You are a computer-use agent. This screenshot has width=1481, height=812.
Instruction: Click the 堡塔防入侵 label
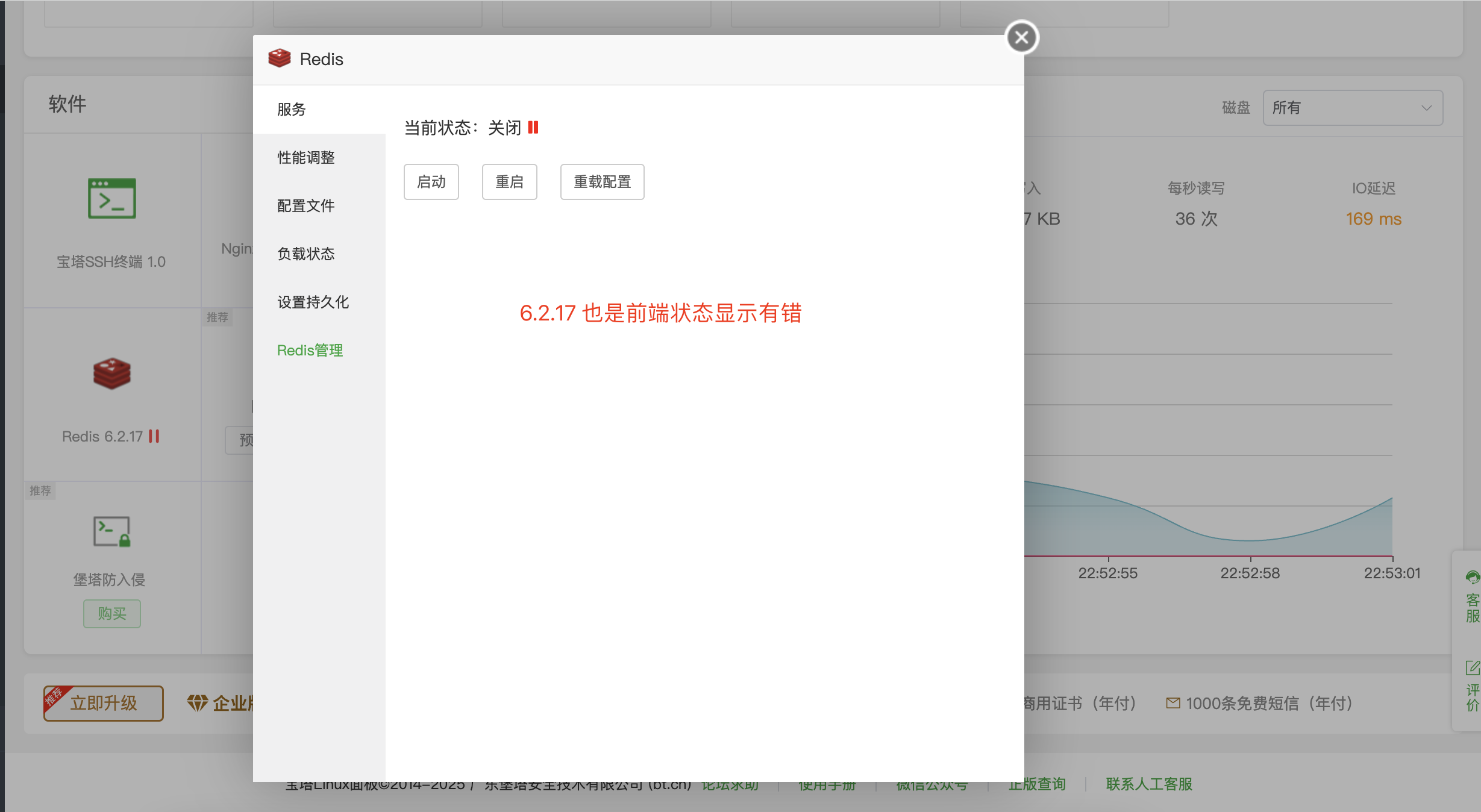[109, 580]
